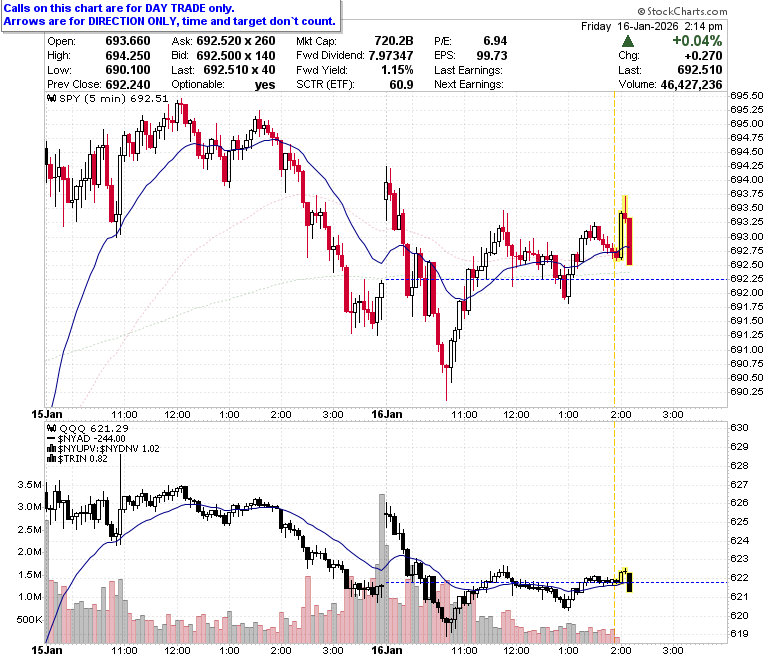Viewport: 780px width, 659px height.
Task: Click the 695.50 price axis label
Action: click(x=747, y=95)
